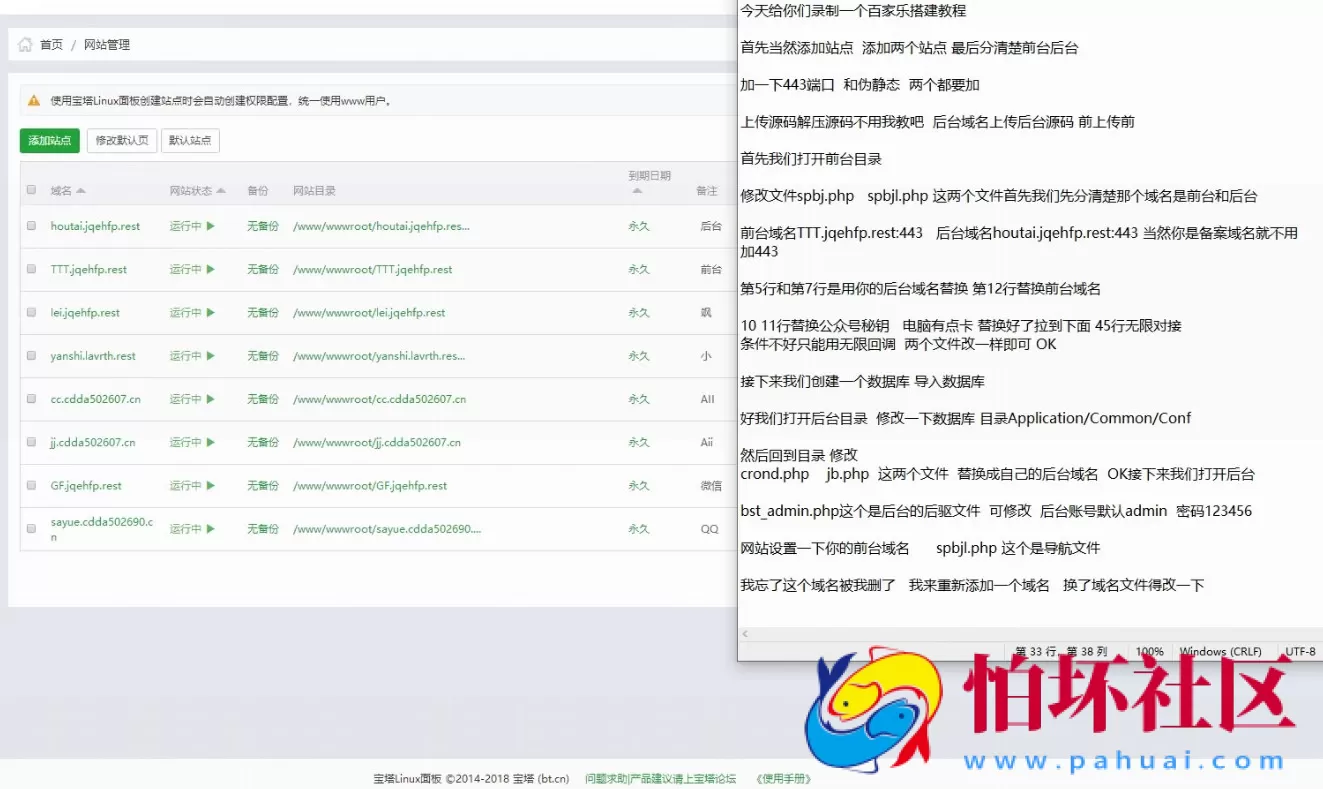Click the green 添加站点 button
The height and width of the screenshot is (789, 1323).
pos(48,140)
